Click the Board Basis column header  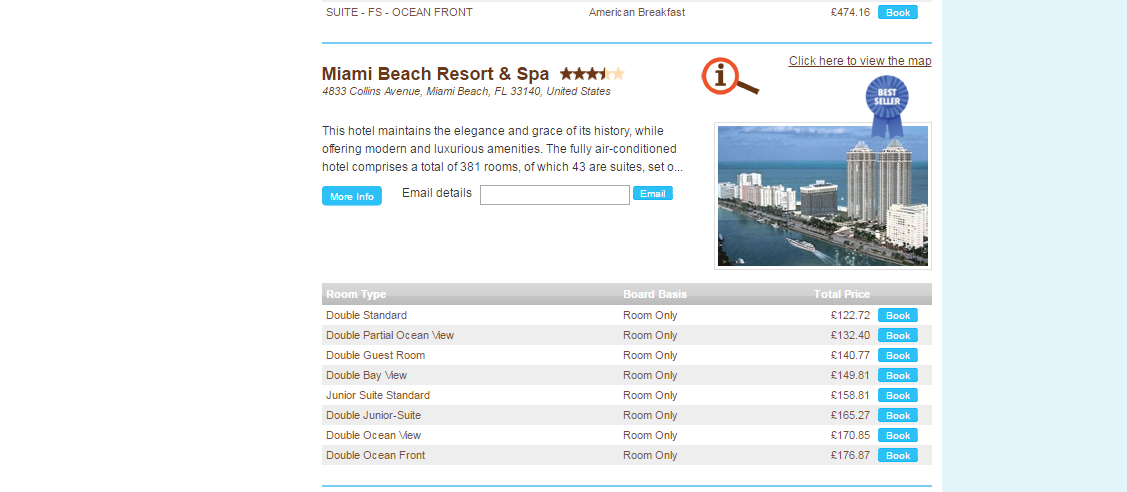tap(655, 294)
